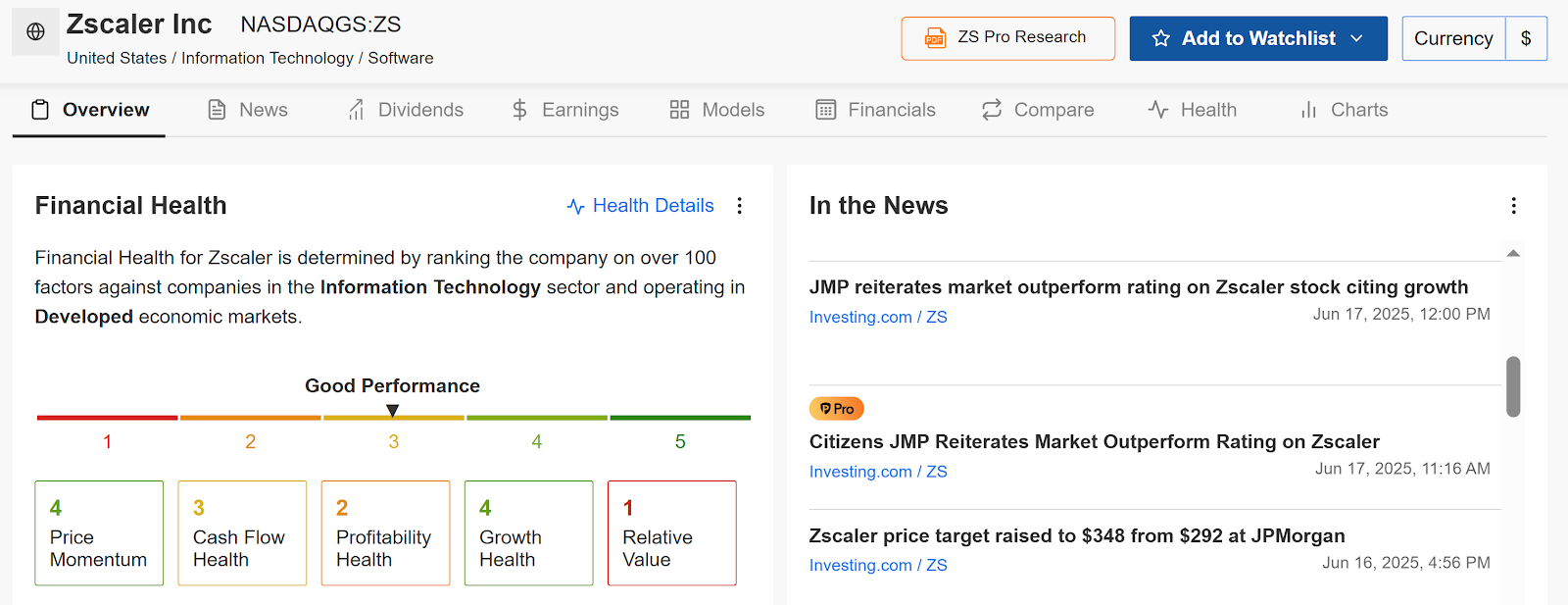This screenshot has height=605, width=1568.
Task: Select the Growth Health score card
Action: click(x=529, y=533)
